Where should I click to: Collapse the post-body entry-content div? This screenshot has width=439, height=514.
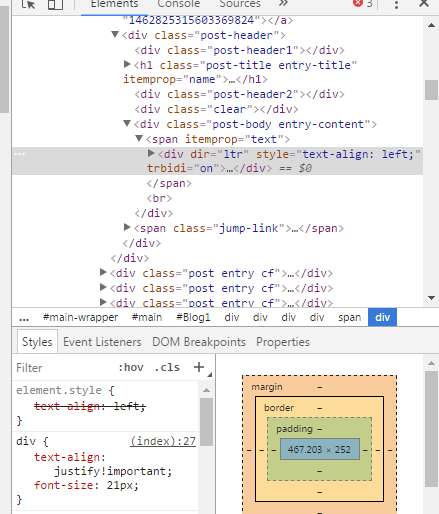[x=127, y=124]
